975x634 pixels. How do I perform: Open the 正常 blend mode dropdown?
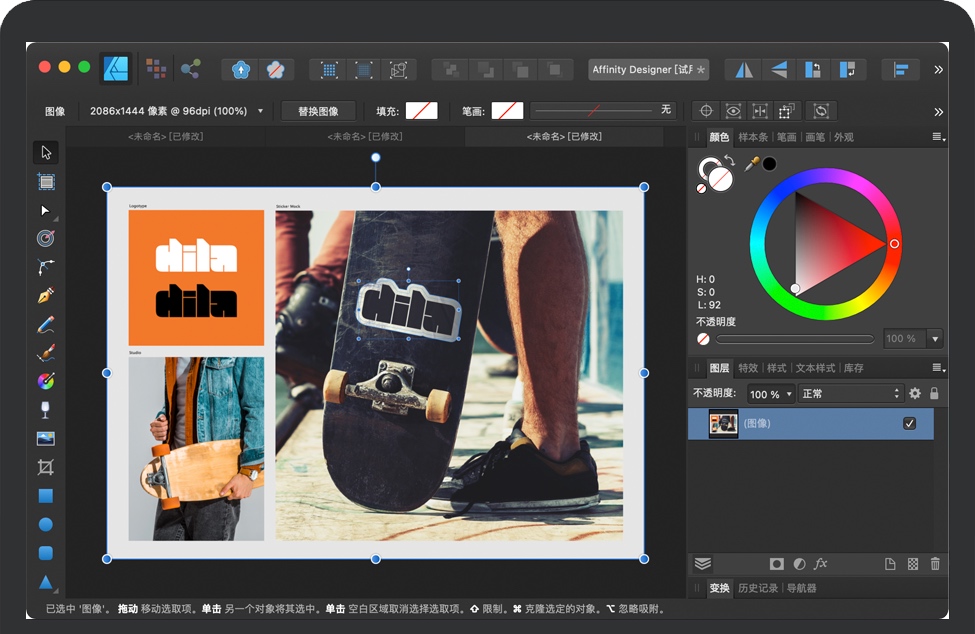850,394
